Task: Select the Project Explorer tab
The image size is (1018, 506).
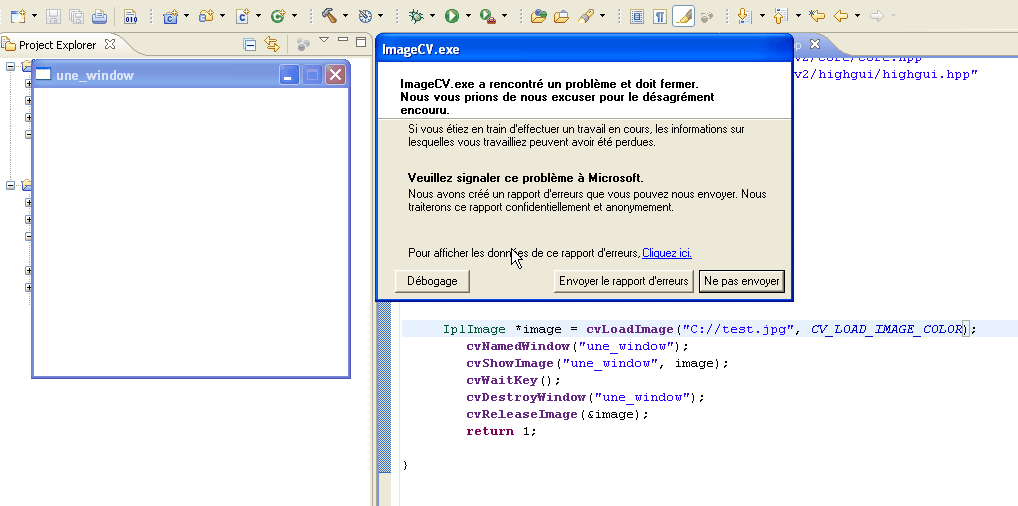Action: 57,45
